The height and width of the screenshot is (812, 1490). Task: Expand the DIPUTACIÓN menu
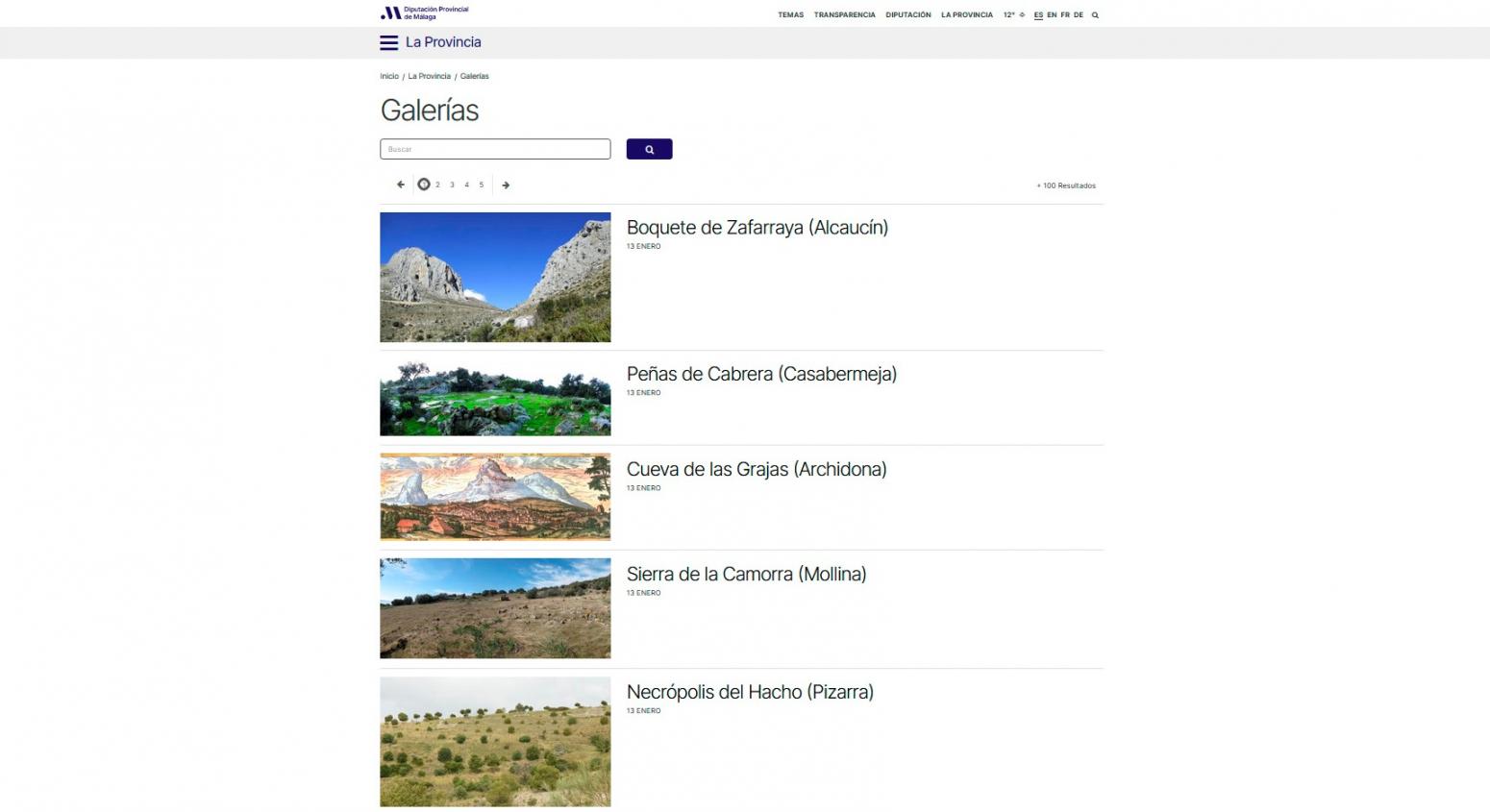tap(907, 15)
